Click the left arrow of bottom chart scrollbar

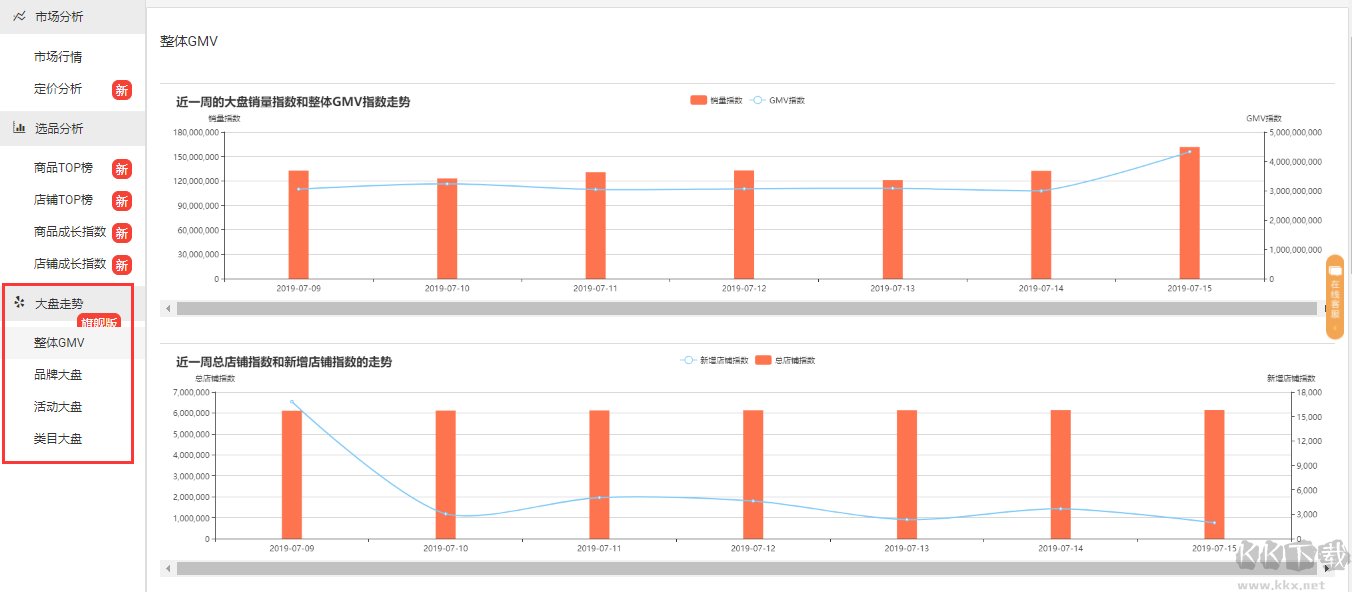tap(168, 569)
